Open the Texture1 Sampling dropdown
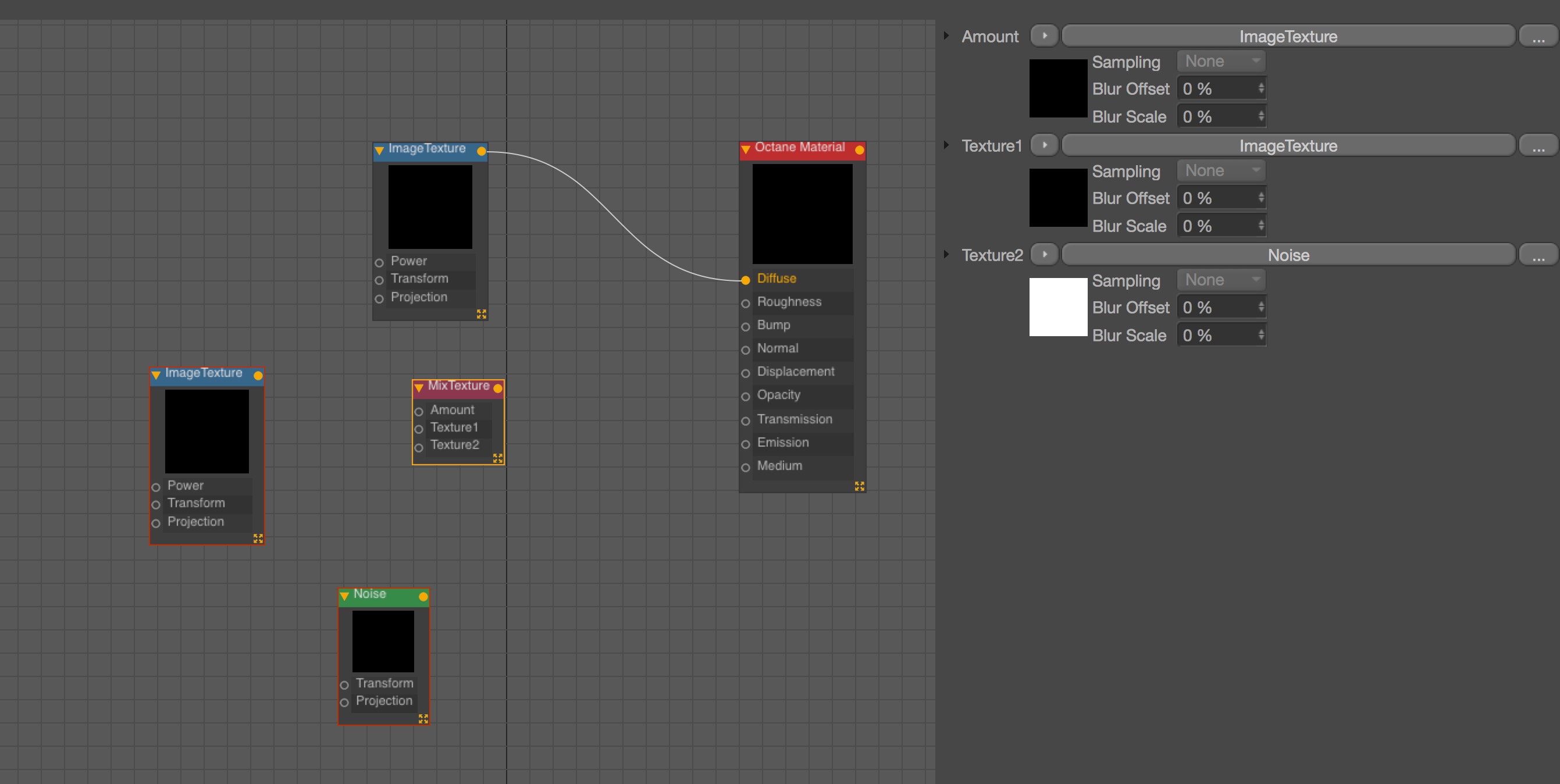The height and width of the screenshot is (784, 1560). 1221,171
